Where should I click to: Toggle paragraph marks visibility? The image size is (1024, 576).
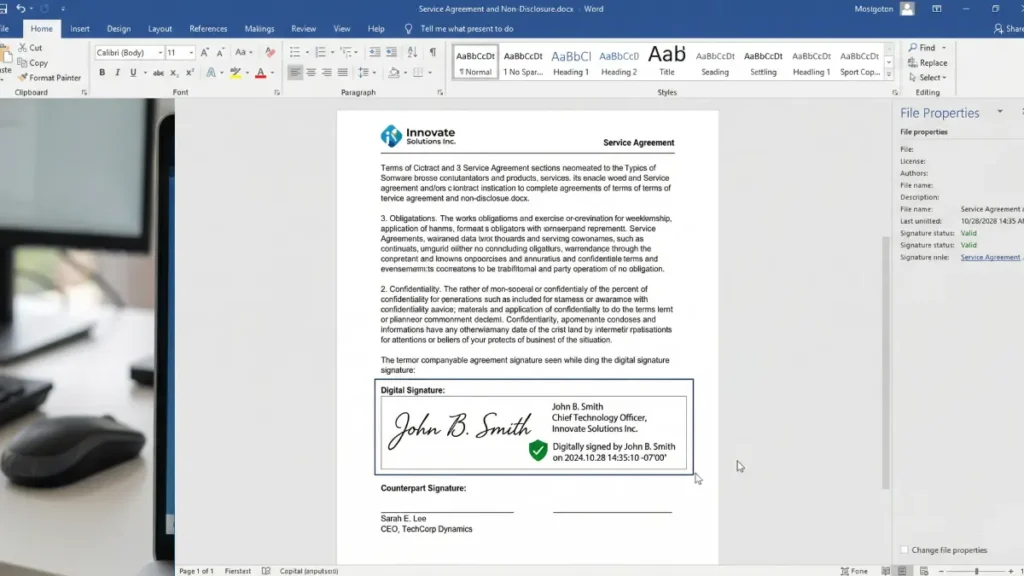pyautogui.click(x=433, y=52)
